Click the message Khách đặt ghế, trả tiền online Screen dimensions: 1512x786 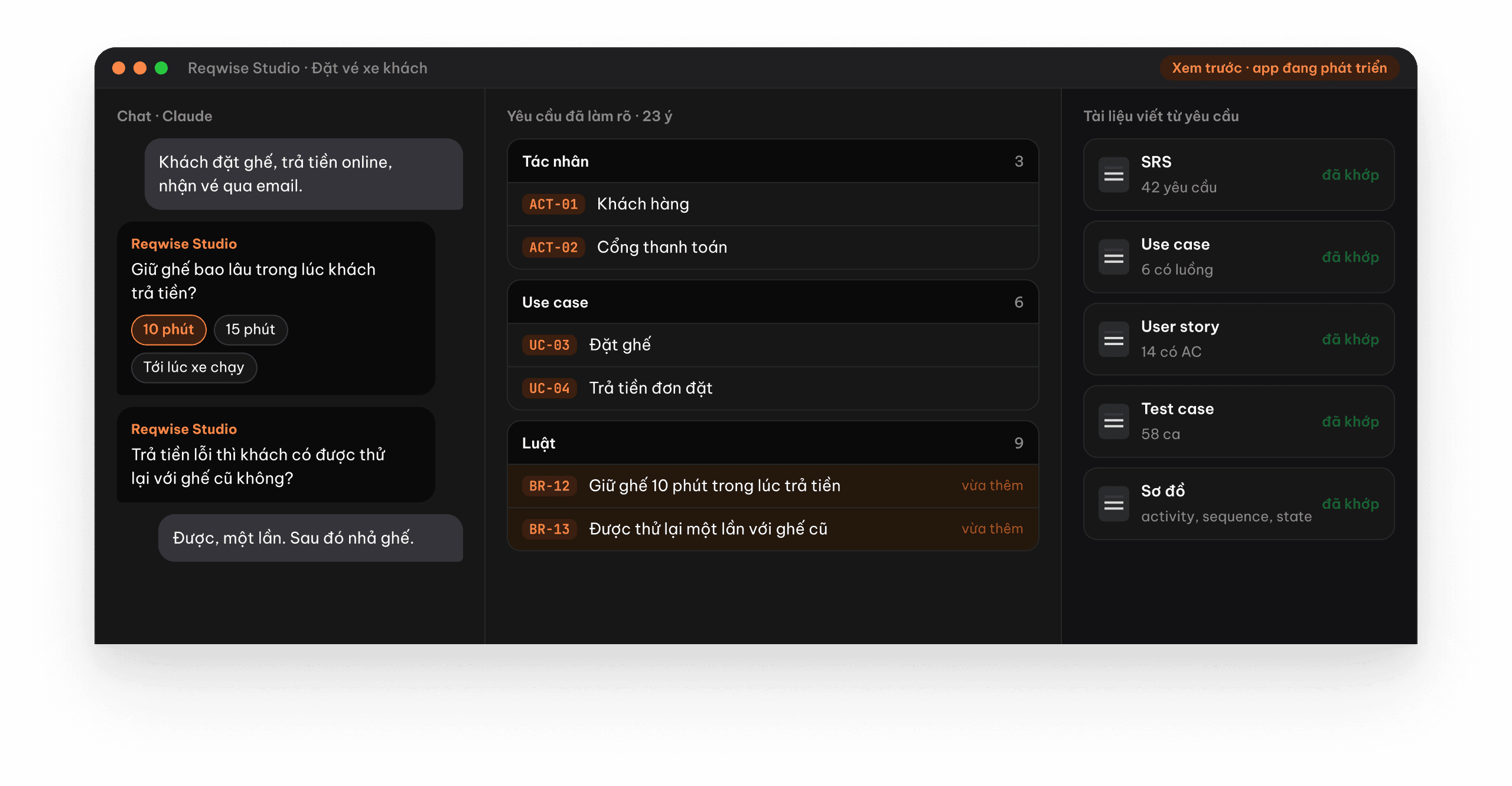click(x=304, y=174)
